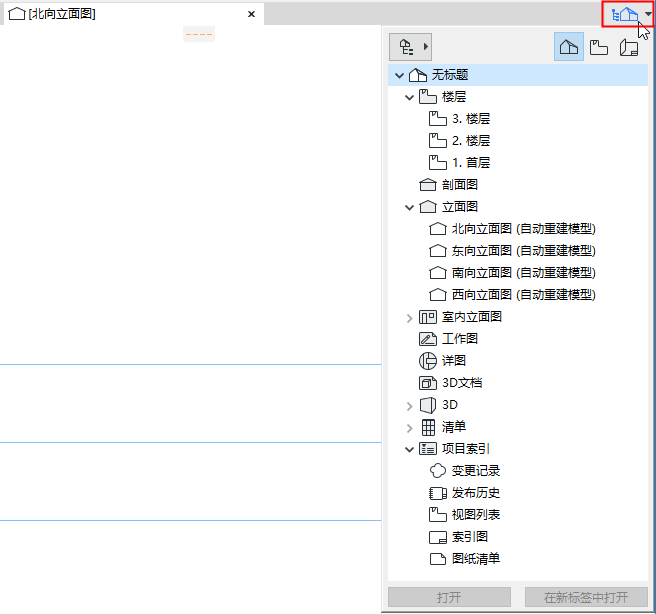Switch to the [北向立面图] tab
This screenshot has height=614, width=656.
(134, 14)
